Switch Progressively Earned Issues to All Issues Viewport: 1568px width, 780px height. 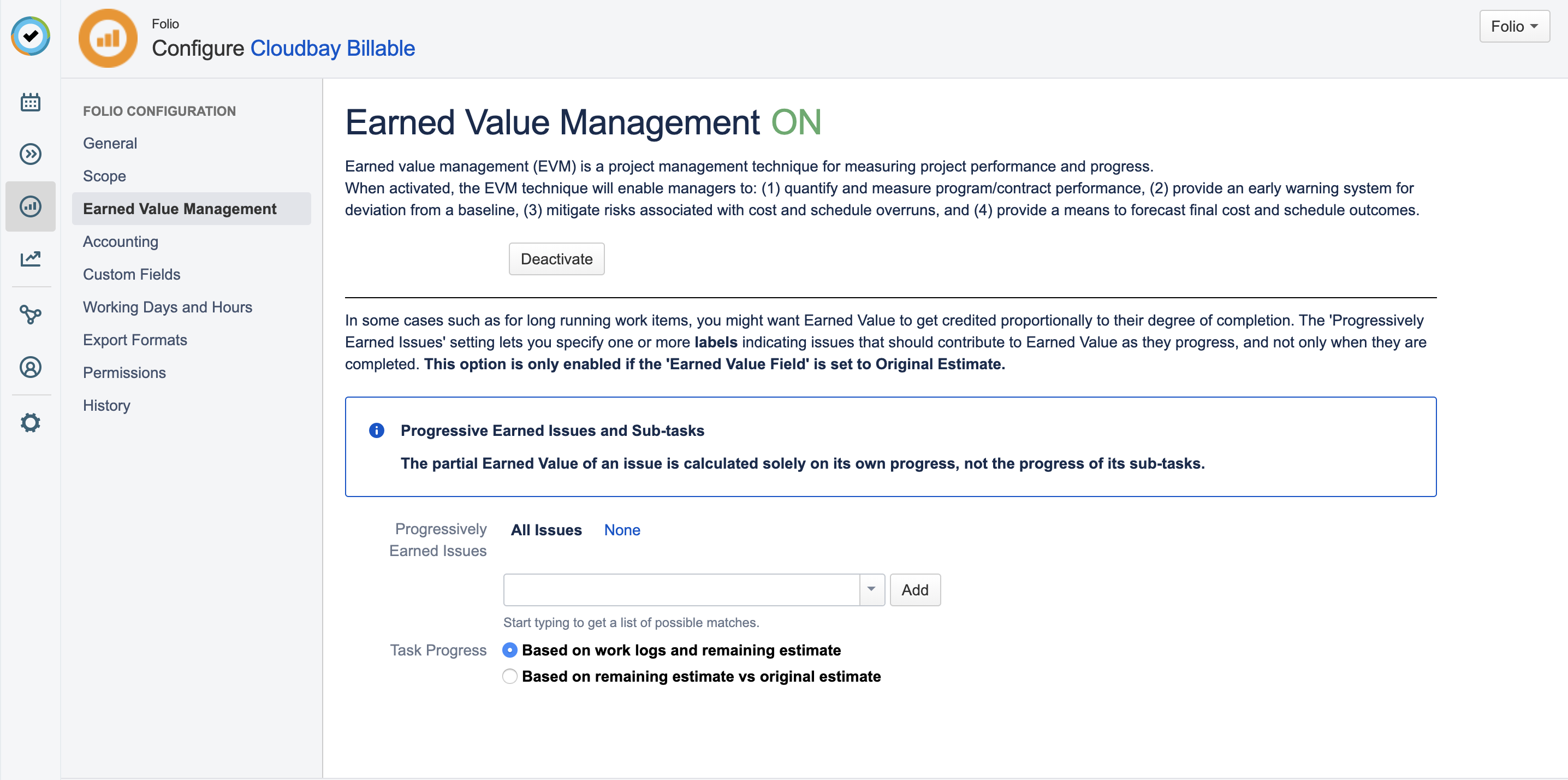546,530
